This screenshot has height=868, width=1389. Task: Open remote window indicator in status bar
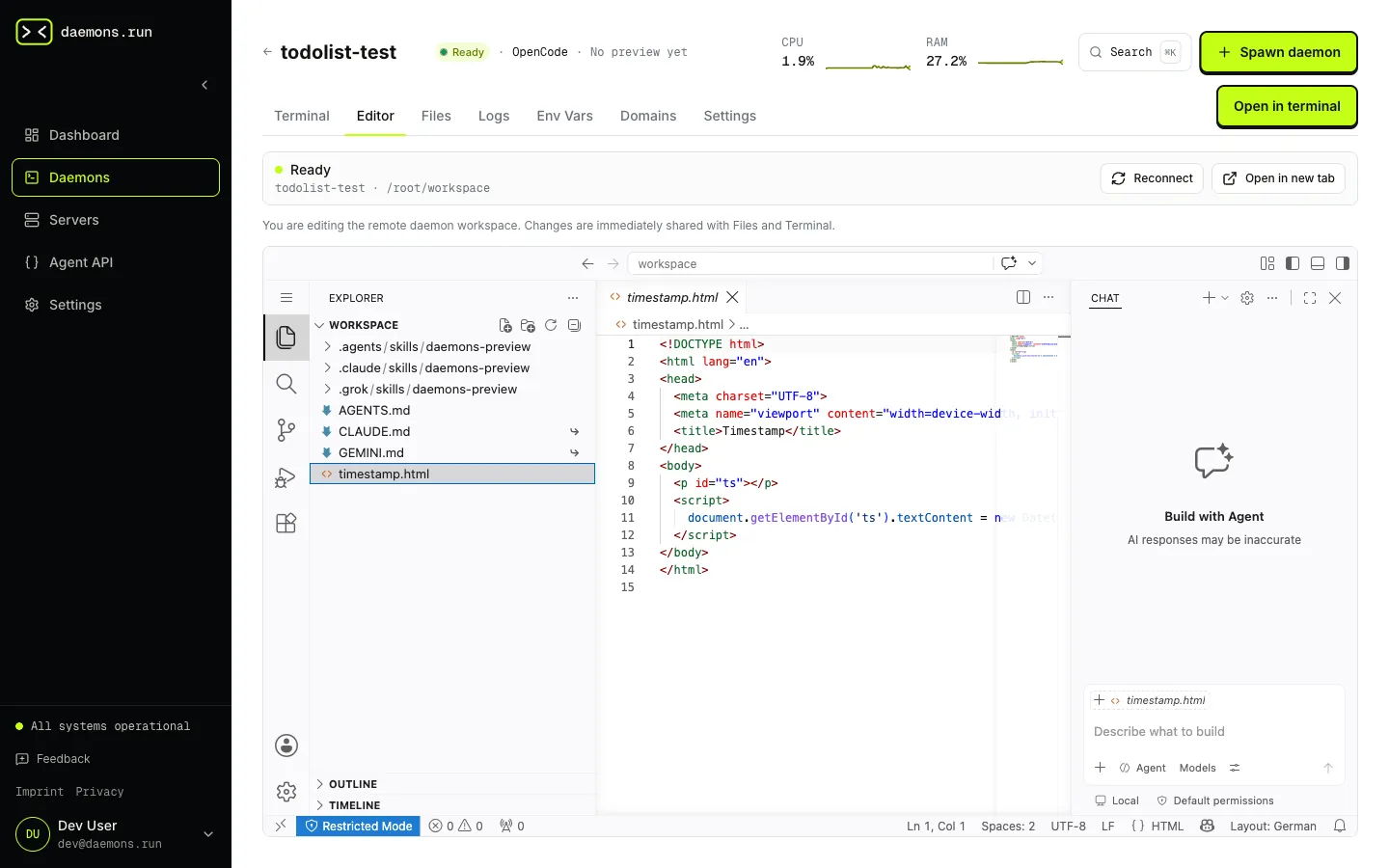point(280,826)
